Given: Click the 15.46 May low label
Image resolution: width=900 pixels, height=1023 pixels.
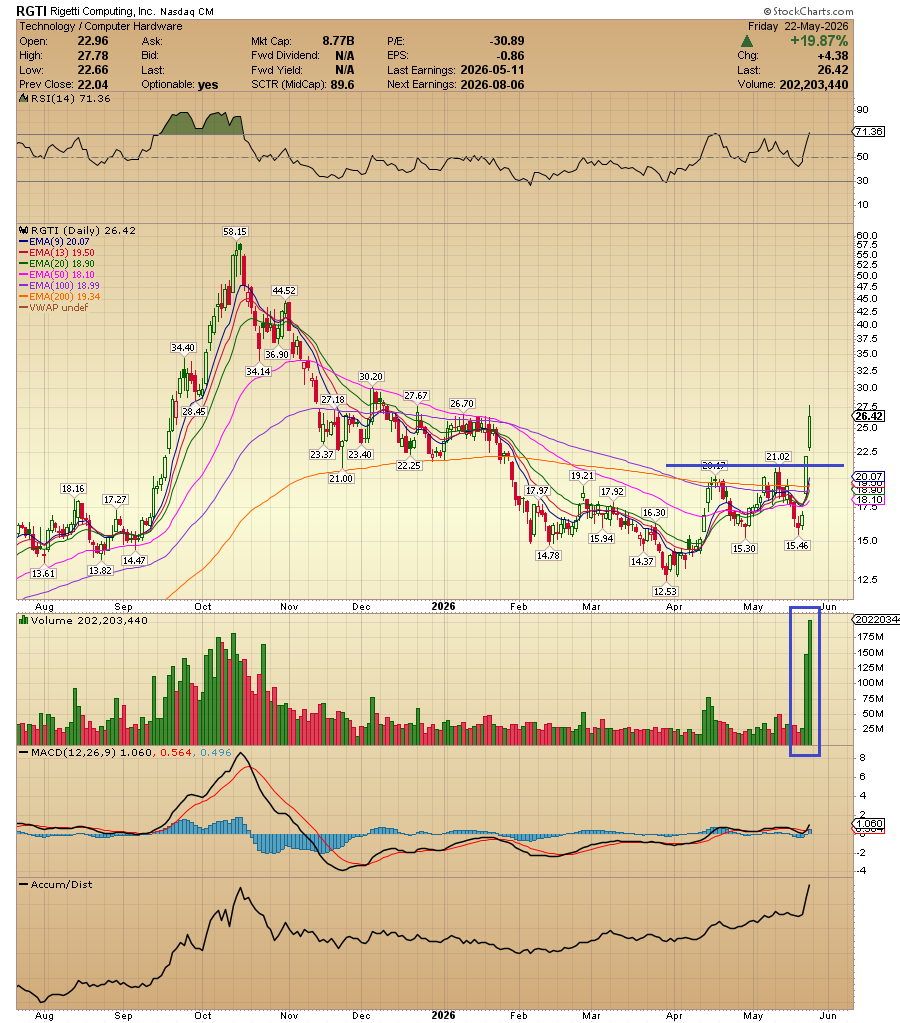Looking at the screenshot, I should [x=797, y=545].
